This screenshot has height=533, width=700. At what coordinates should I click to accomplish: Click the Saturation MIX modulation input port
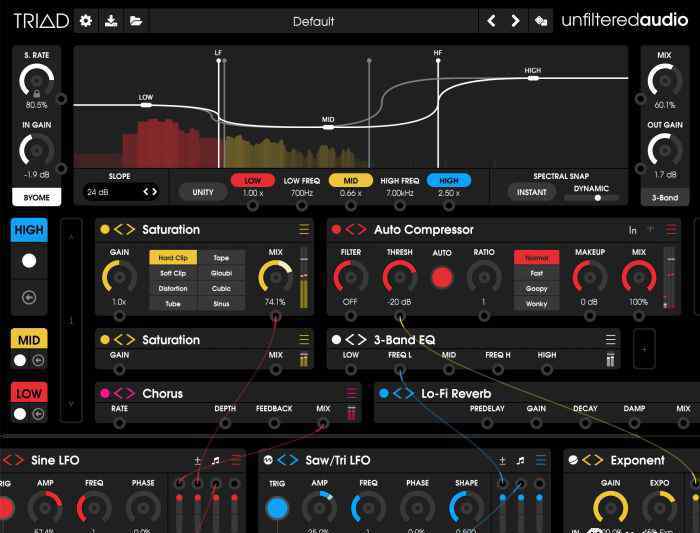(x=275, y=316)
